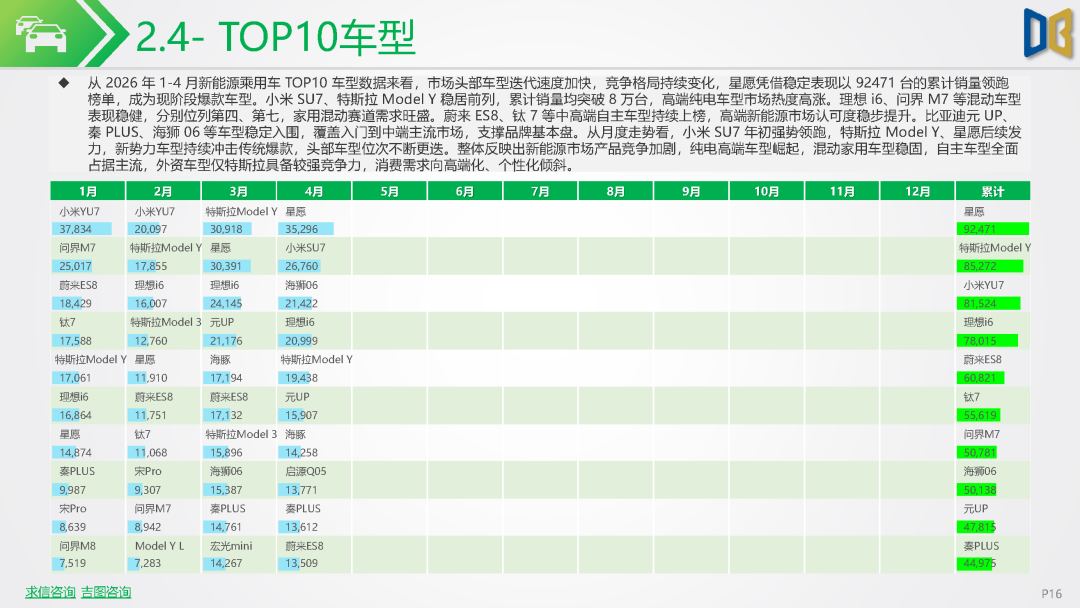Select the 3月 column header

(x=238, y=191)
